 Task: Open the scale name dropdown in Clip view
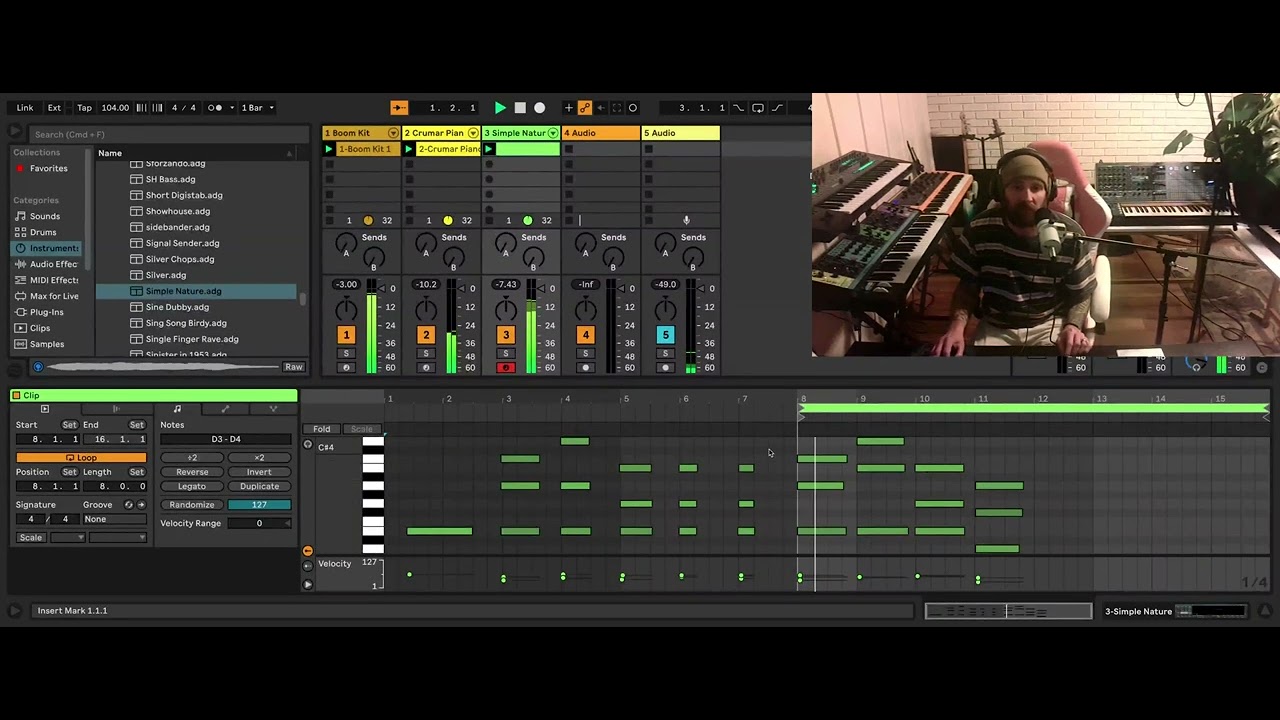pyautogui.click(x=118, y=538)
